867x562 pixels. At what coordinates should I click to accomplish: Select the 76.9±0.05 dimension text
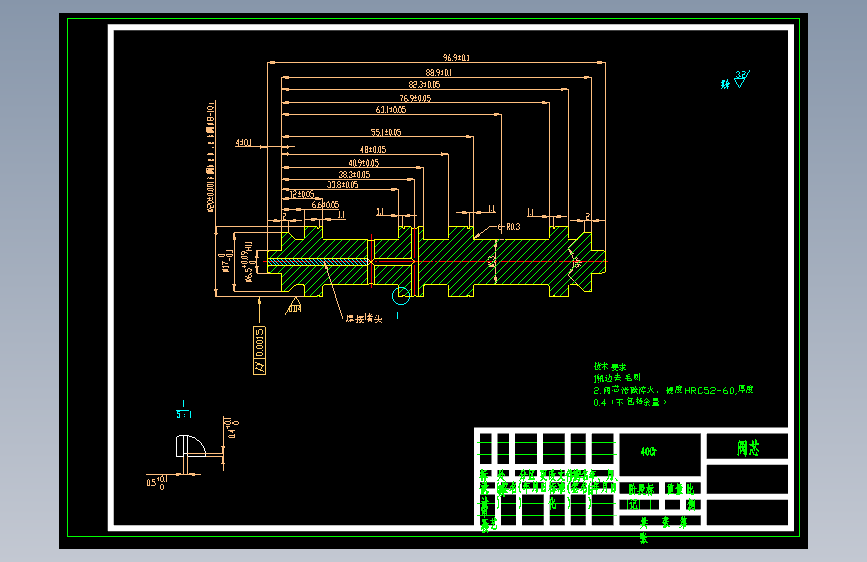tap(415, 98)
